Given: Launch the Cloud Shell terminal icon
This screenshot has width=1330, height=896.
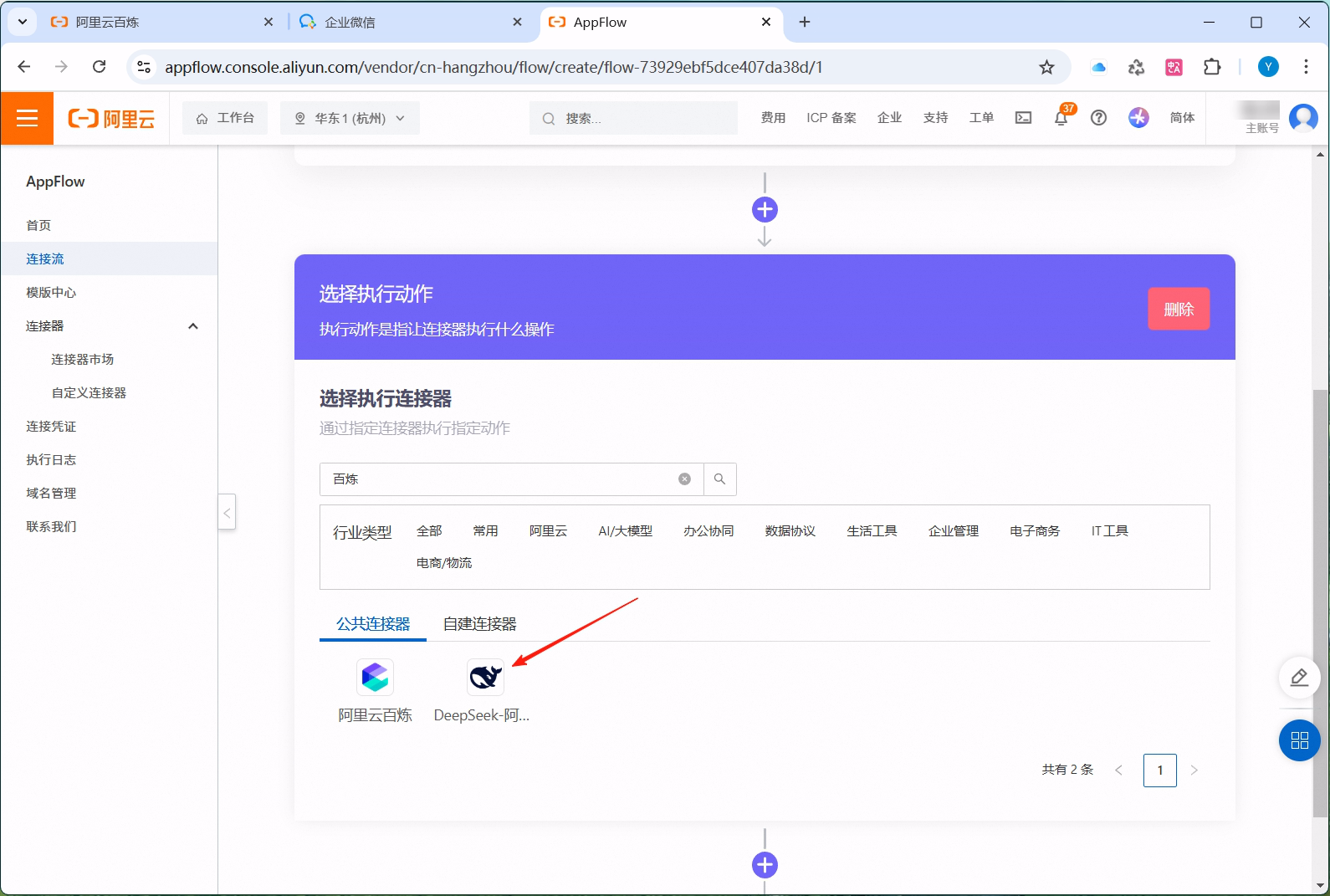Looking at the screenshot, I should click(x=1023, y=118).
